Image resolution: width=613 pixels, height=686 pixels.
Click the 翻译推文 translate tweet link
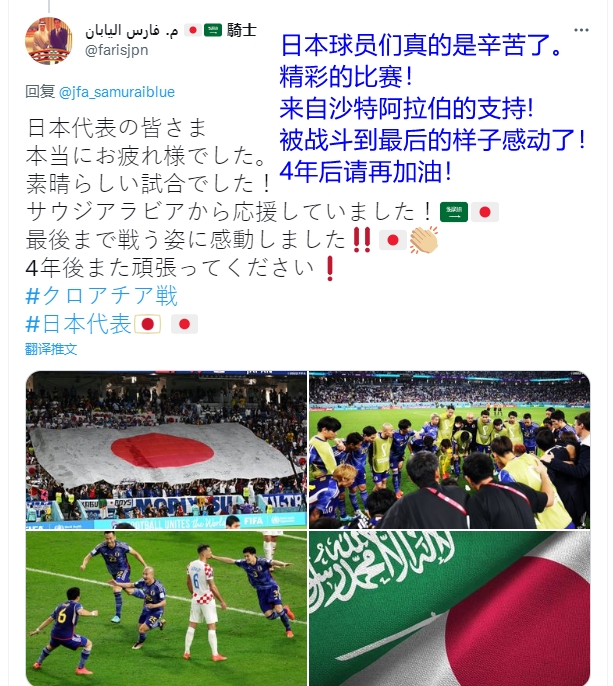pyautogui.click(x=51, y=349)
